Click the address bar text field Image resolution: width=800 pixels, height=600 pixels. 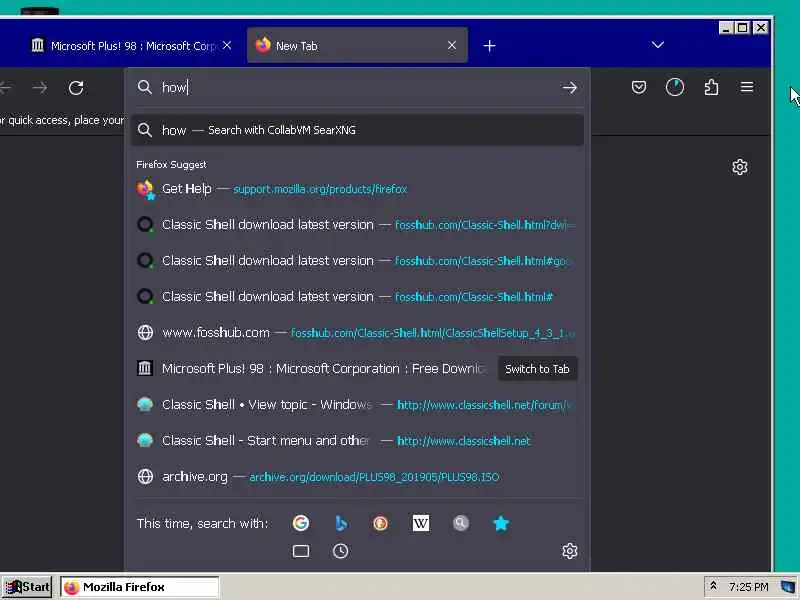tap(357, 88)
